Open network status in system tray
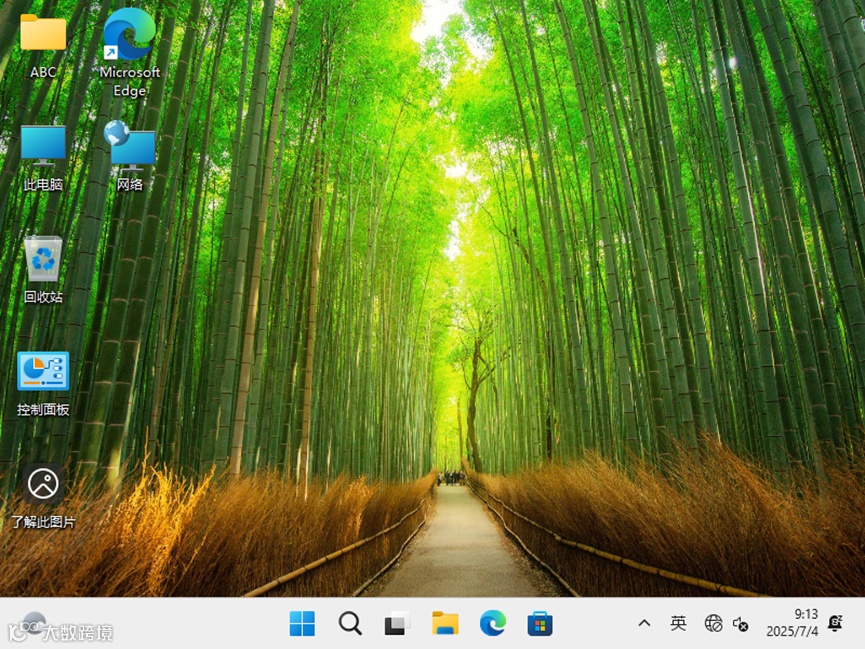 tap(713, 624)
